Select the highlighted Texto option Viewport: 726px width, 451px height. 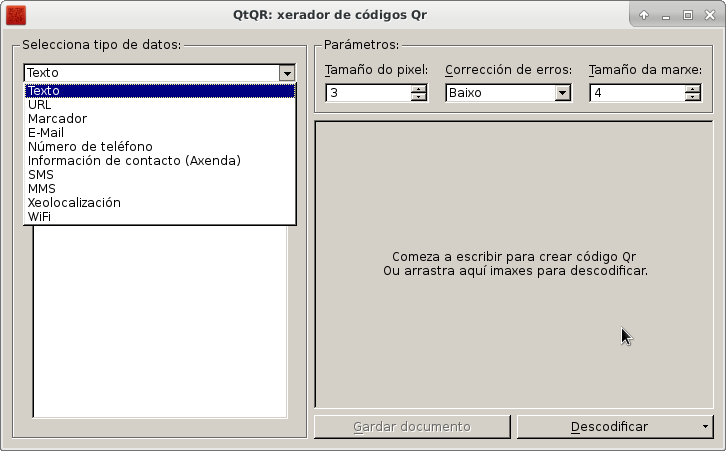(44, 91)
